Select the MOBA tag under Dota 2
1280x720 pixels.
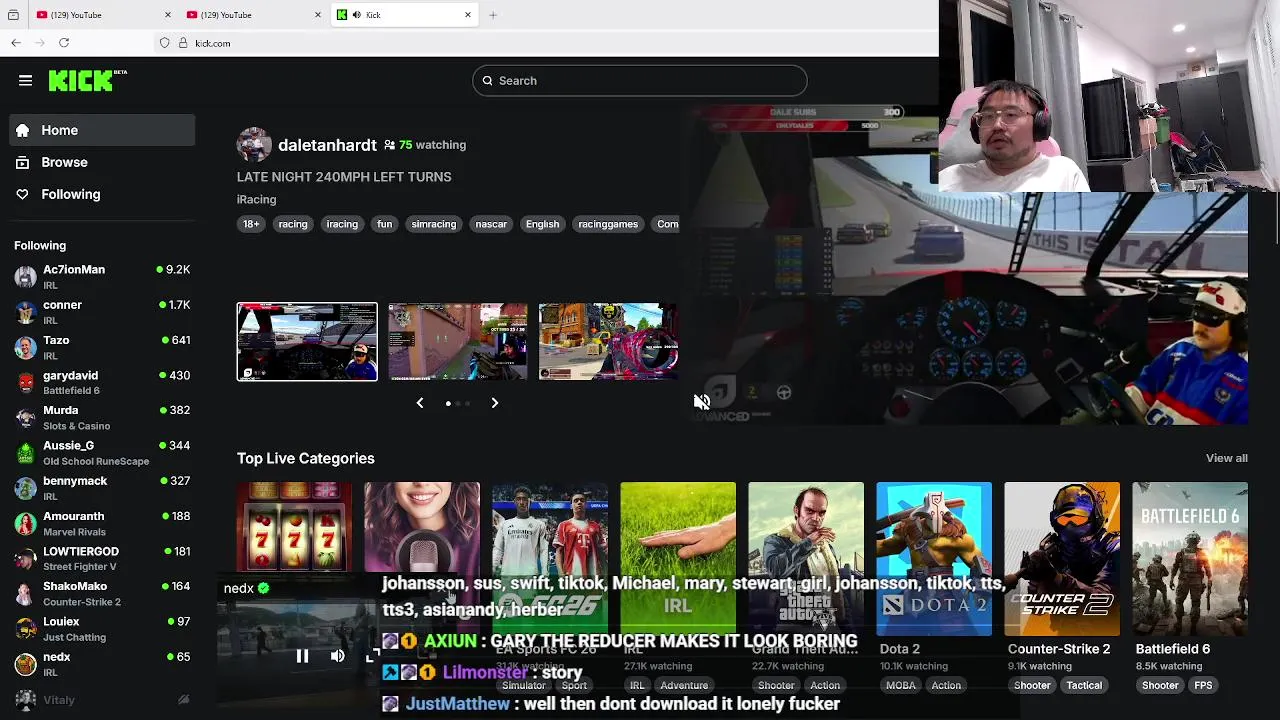click(x=900, y=685)
